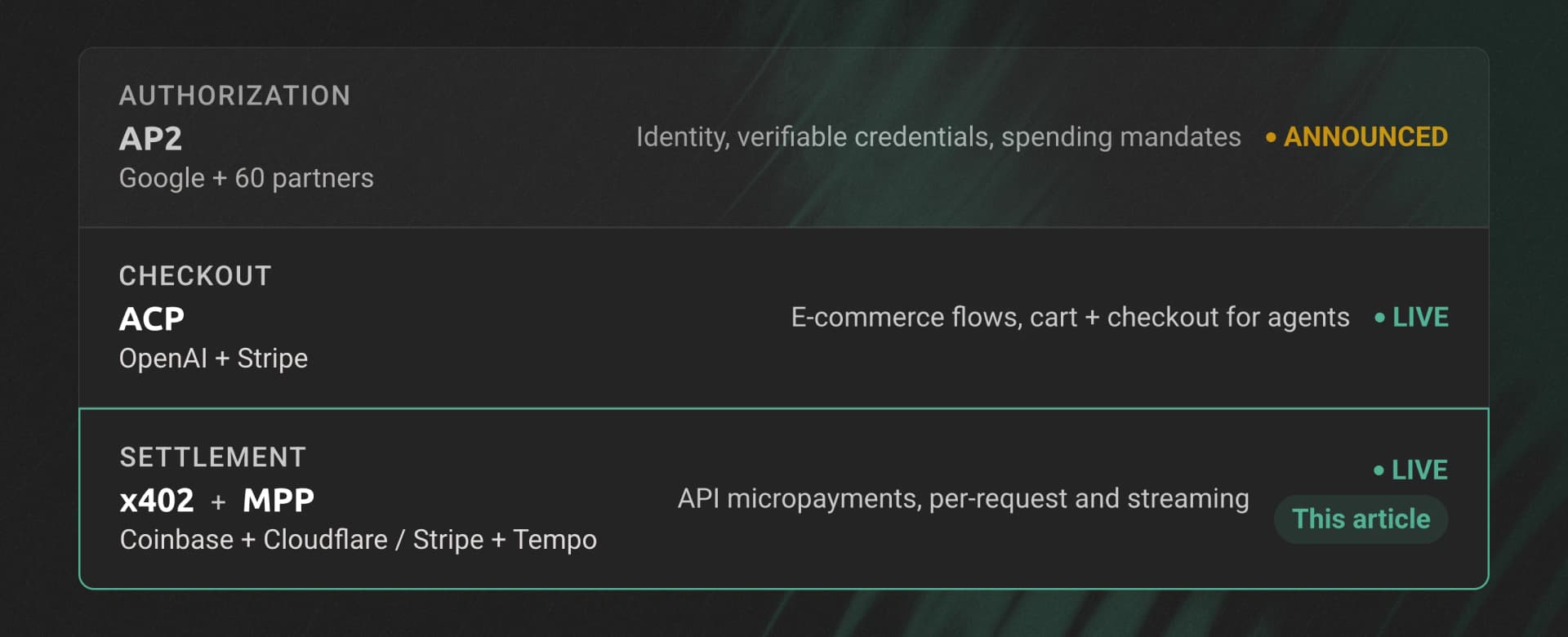Click the LIVE badge in Settlement row
The height and width of the screenshot is (637, 1568).
[x=1419, y=470]
